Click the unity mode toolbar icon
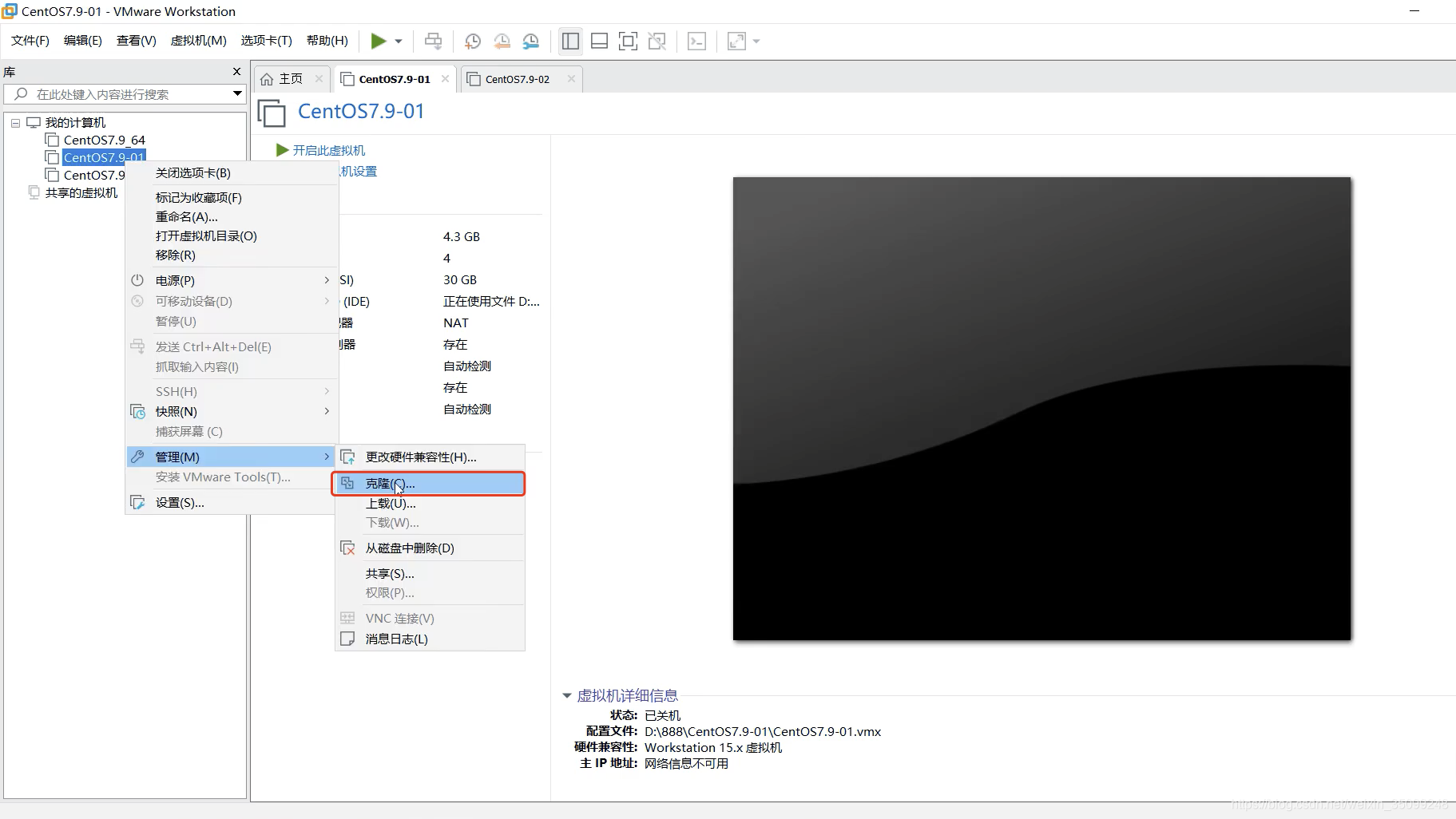Screen dimensions: 1456x819 (657, 41)
